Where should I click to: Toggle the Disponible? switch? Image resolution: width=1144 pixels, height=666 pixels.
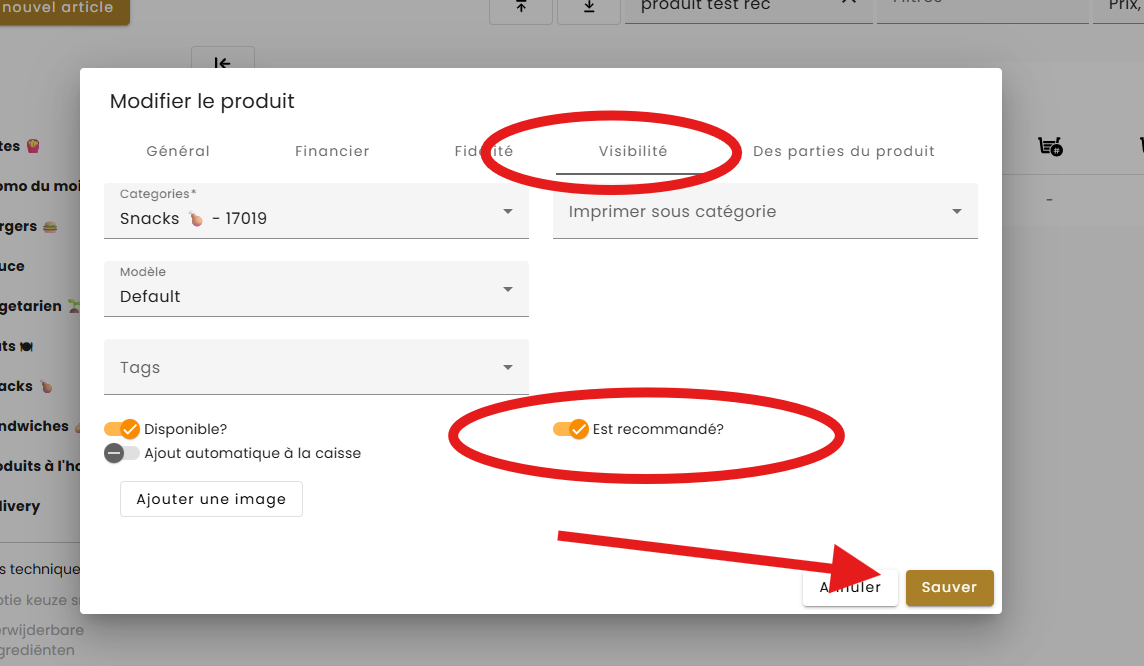point(122,429)
